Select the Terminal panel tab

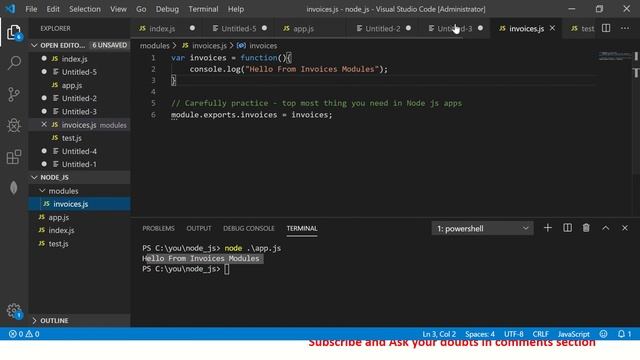[302, 229]
